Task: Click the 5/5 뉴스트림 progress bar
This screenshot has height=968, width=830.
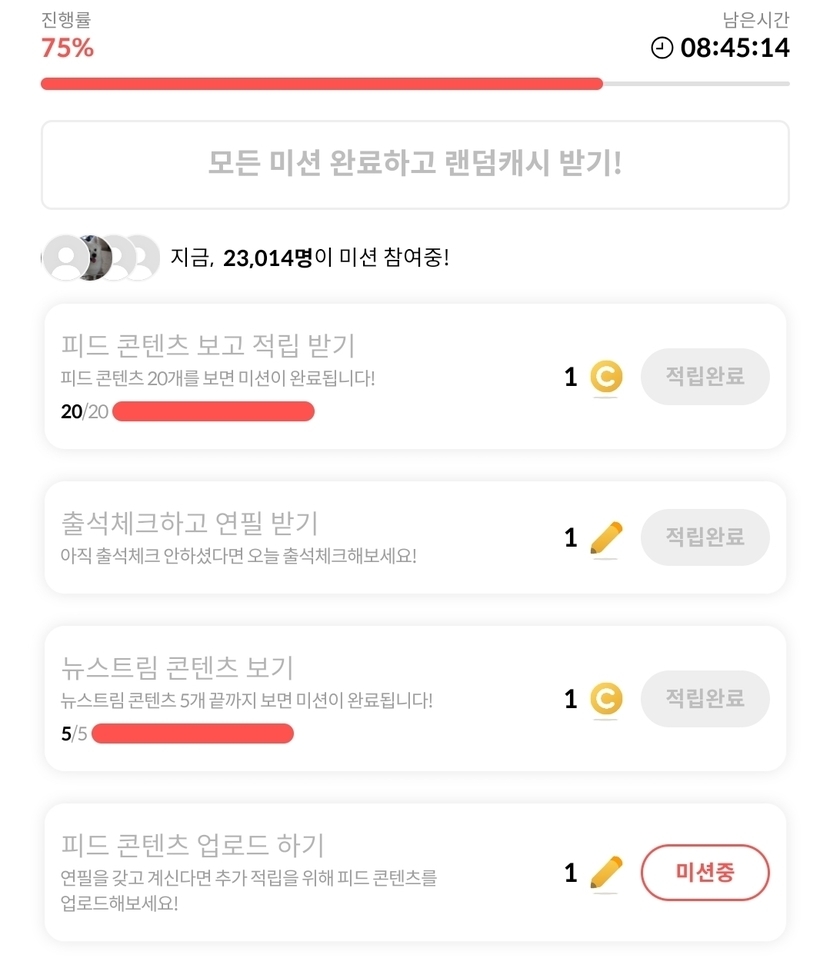Action: tap(192, 734)
